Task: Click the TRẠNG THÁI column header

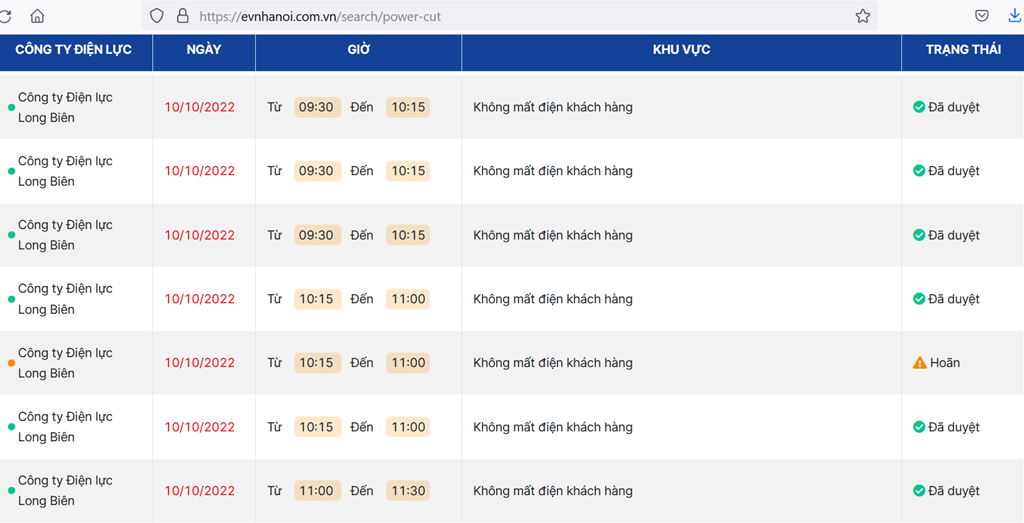Action: pyautogui.click(x=963, y=50)
